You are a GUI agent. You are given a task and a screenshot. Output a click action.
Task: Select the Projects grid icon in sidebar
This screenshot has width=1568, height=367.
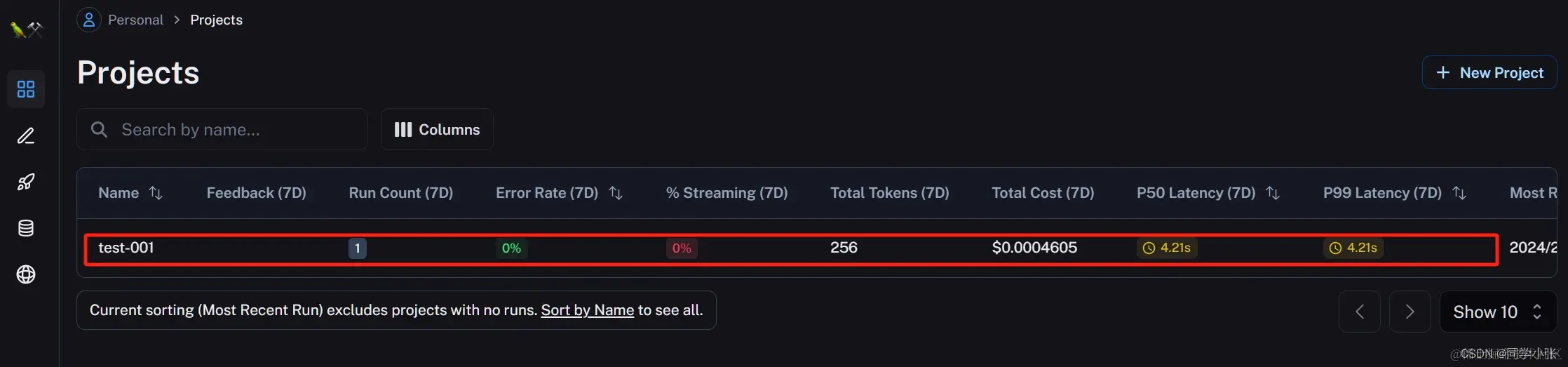coord(26,89)
